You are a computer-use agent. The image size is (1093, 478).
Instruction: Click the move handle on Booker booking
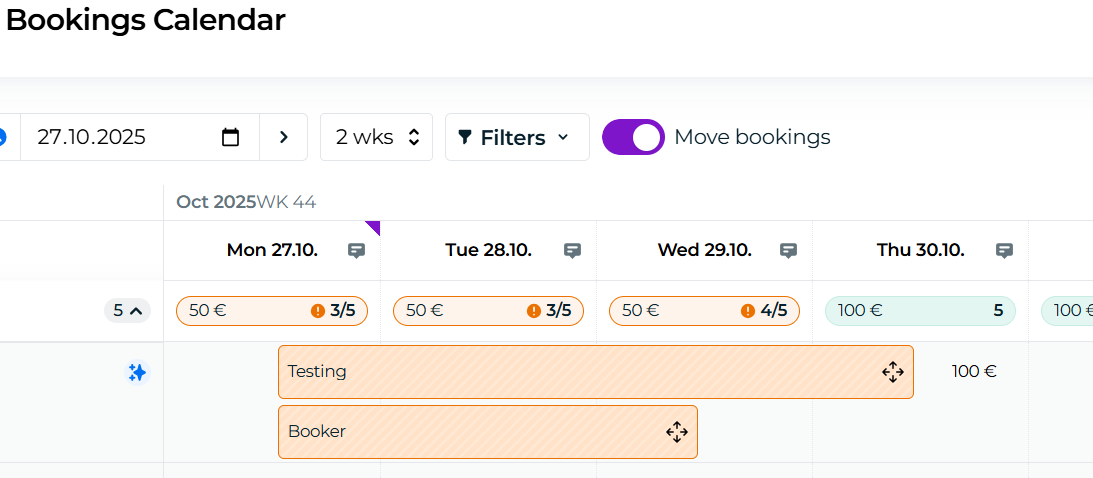(676, 432)
